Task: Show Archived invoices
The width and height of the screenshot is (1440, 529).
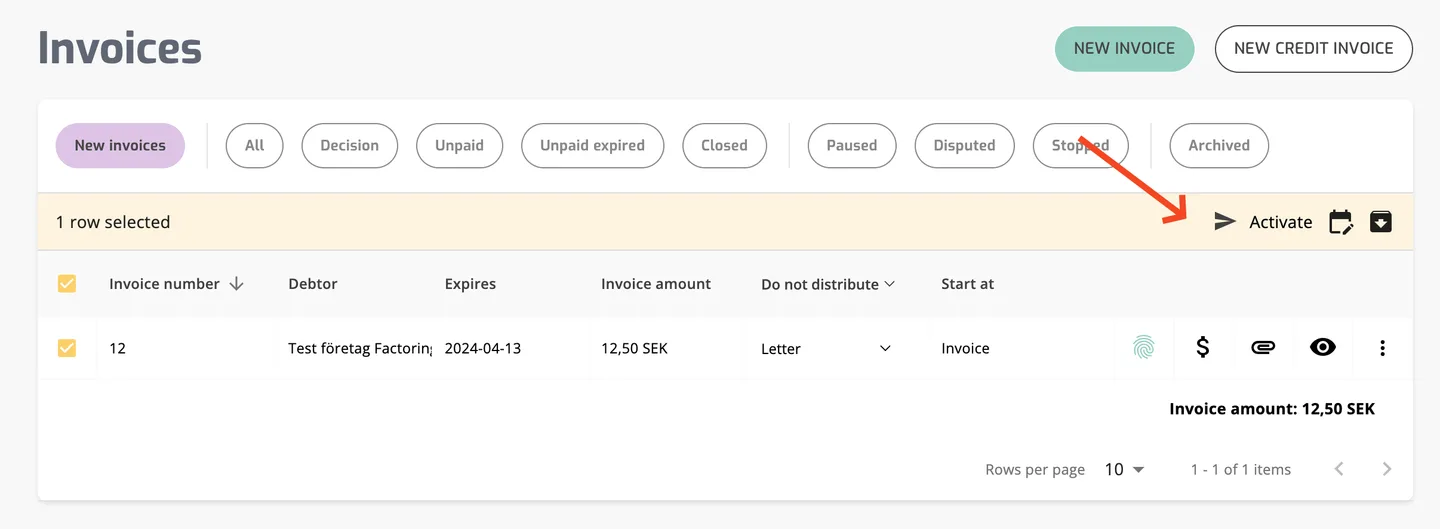Action: coord(1219,145)
